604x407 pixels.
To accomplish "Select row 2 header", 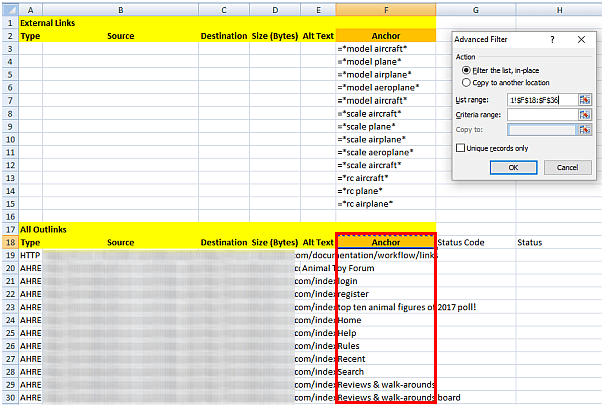I will (x=10, y=36).
